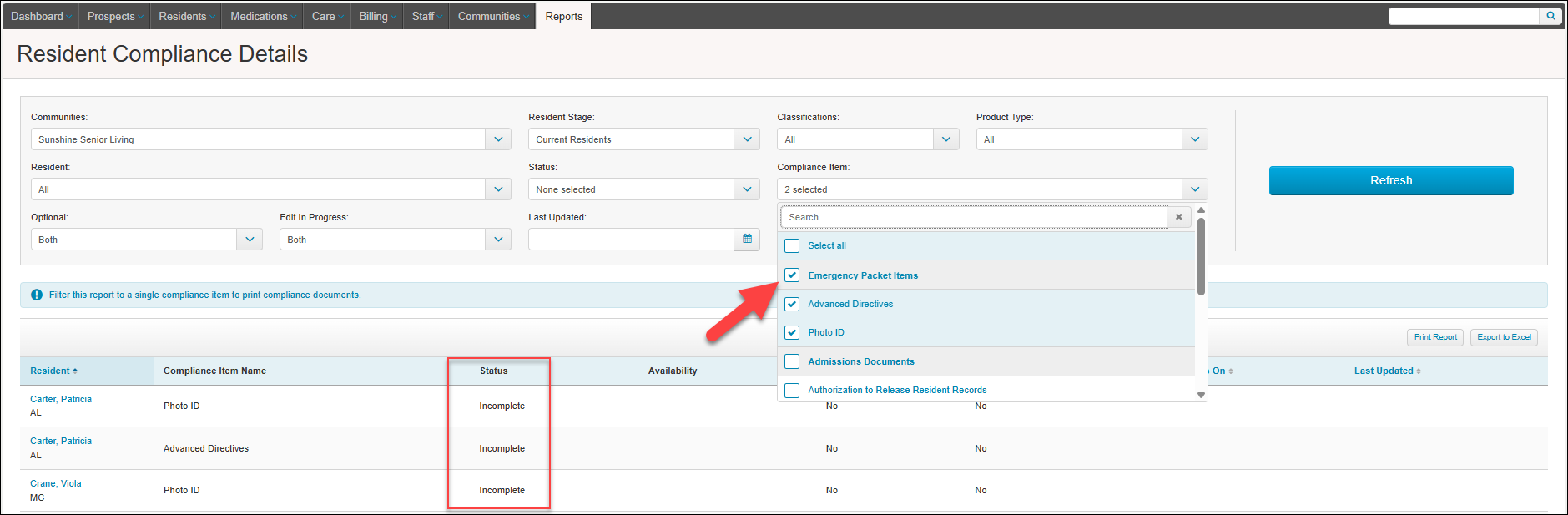Click the Print Report button

1435,337
